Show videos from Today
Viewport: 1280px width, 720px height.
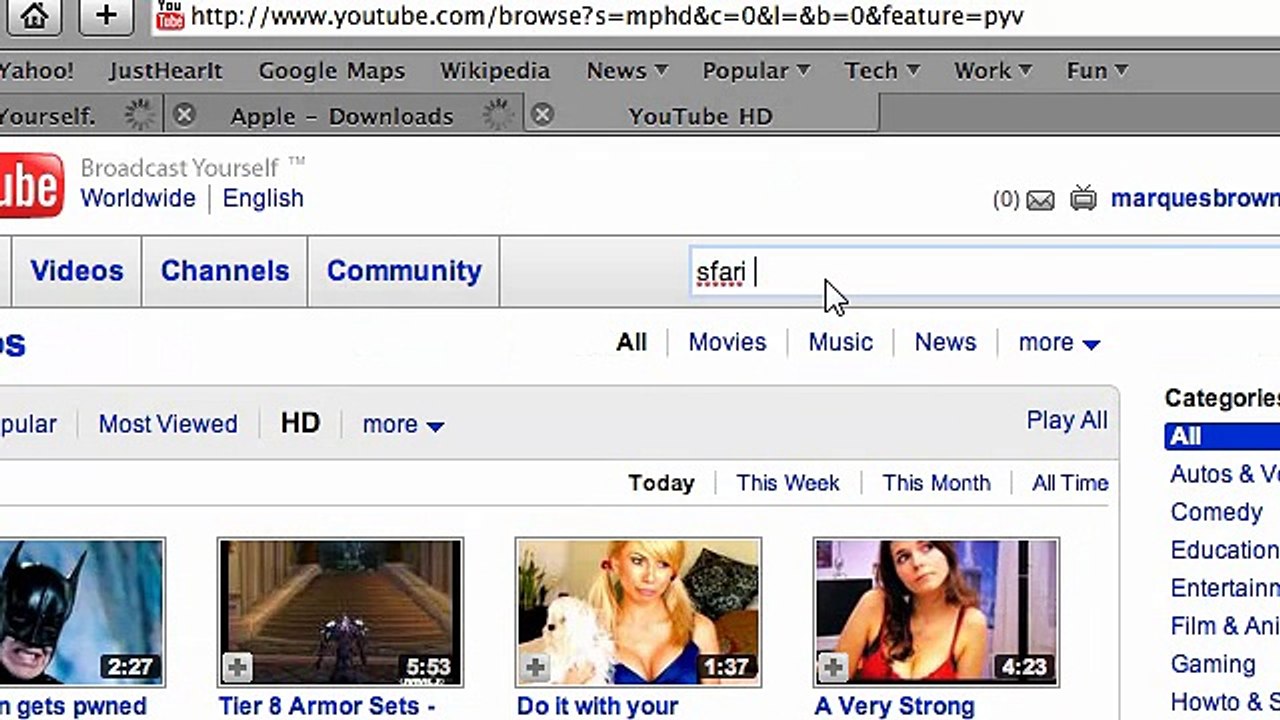[x=661, y=483]
